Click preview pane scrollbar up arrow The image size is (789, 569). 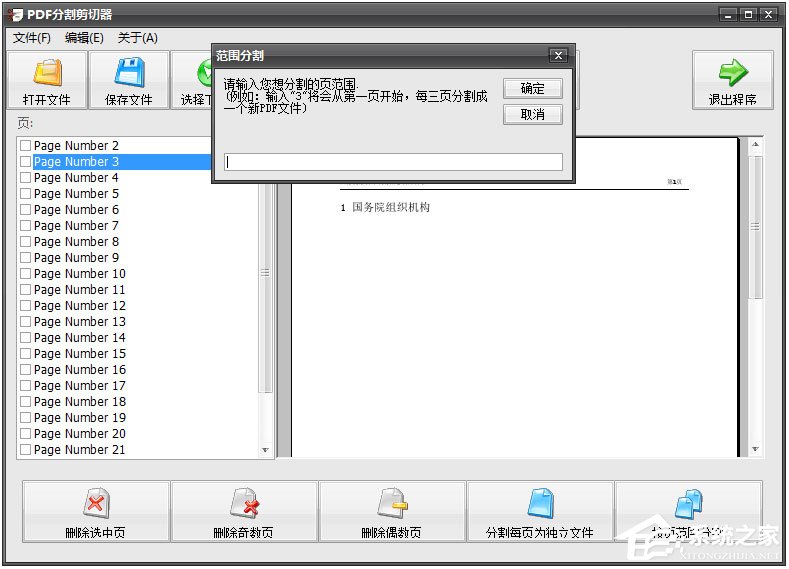[x=755, y=144]
